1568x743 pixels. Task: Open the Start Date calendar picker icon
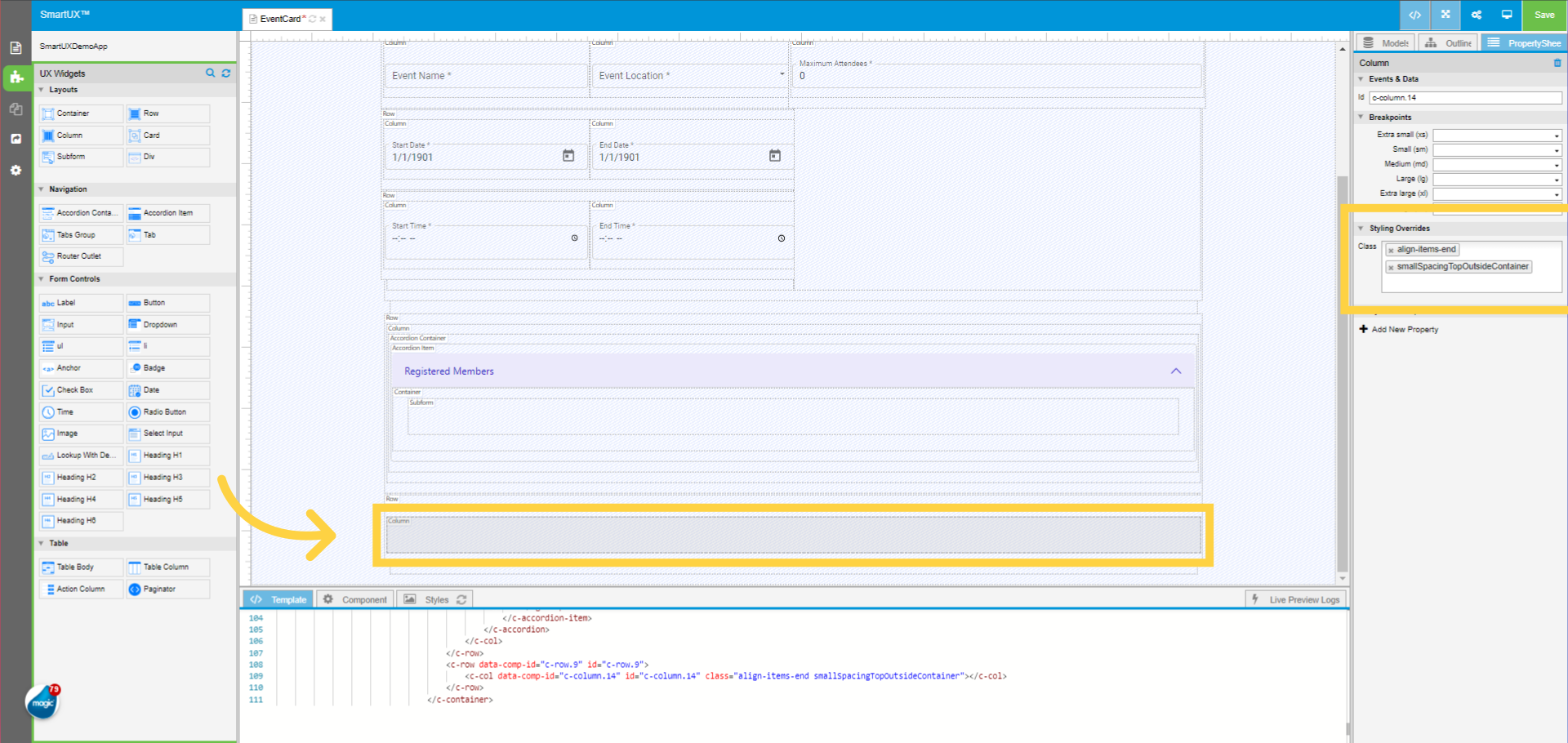[x=568, y=156]
